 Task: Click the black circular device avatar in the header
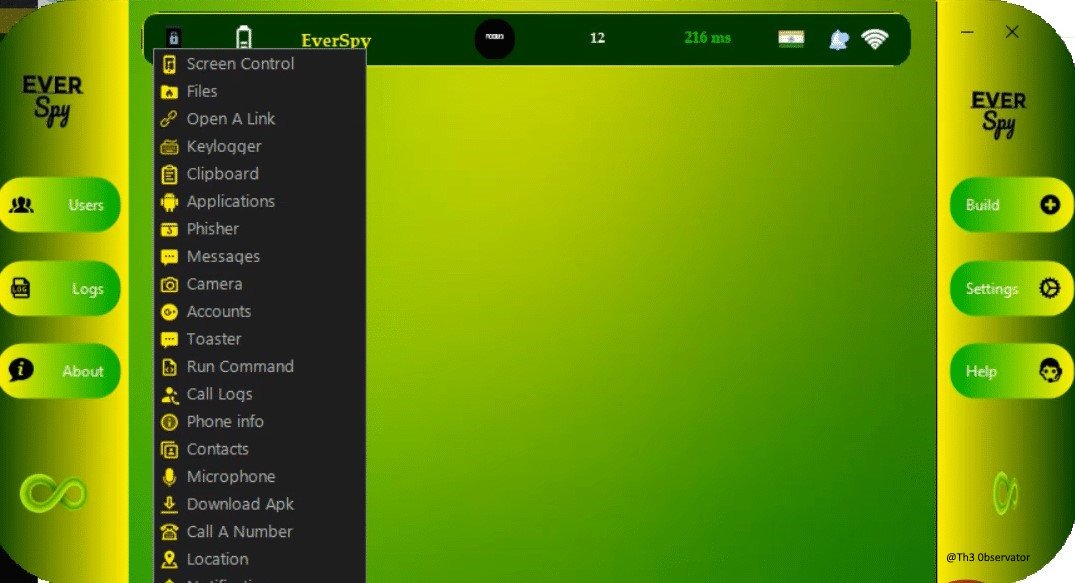tap(495, 36)
